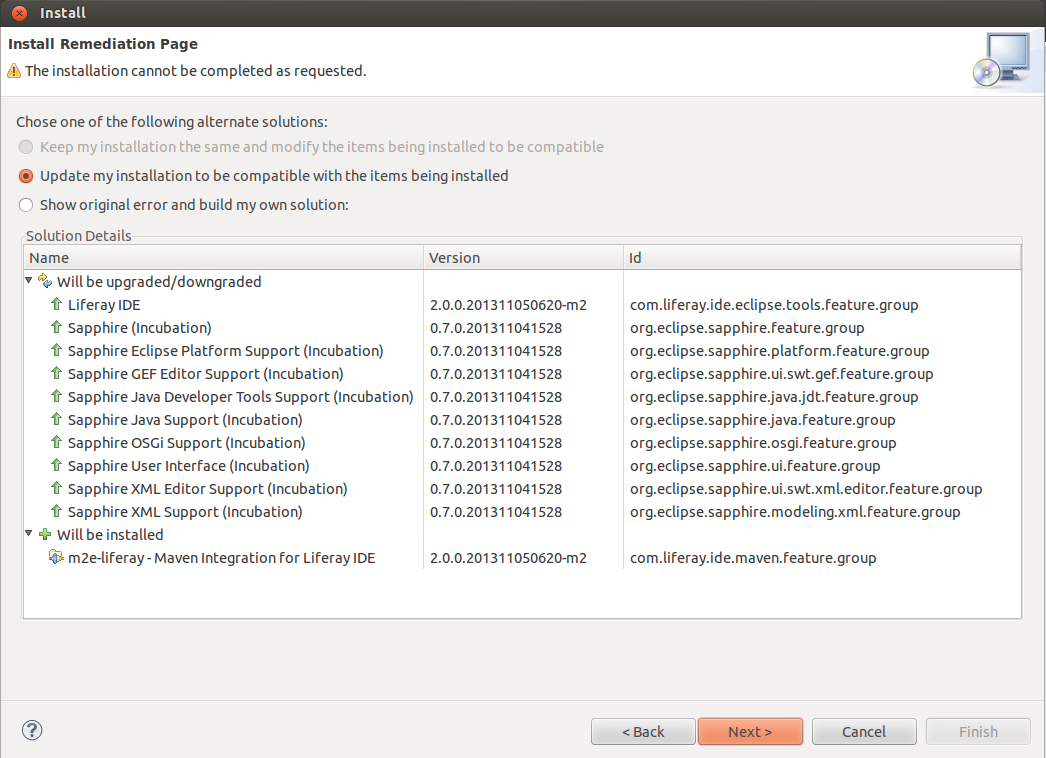1046x758 pixels.
Task: Choose 'Keep my installation the same' radio option
Action: pyautogui.click(x=27, y=147)
